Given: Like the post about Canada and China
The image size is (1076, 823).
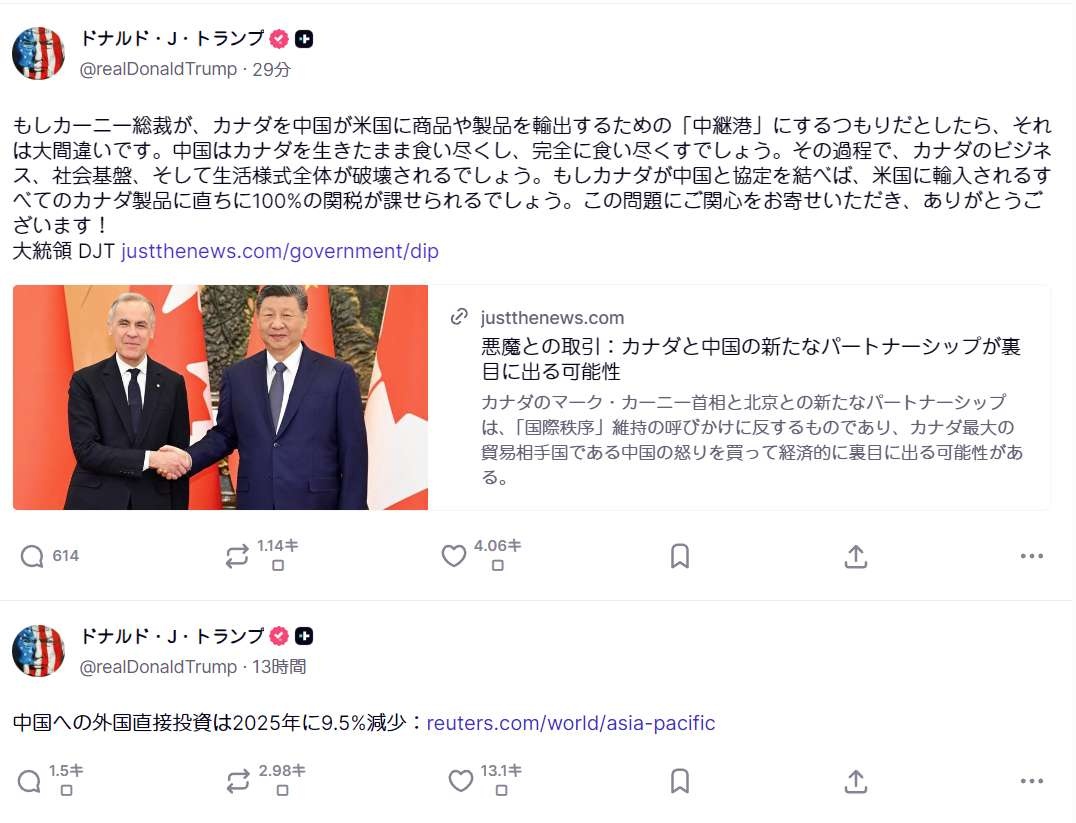Looking at the screenshot, I should [x=454, y=556].
